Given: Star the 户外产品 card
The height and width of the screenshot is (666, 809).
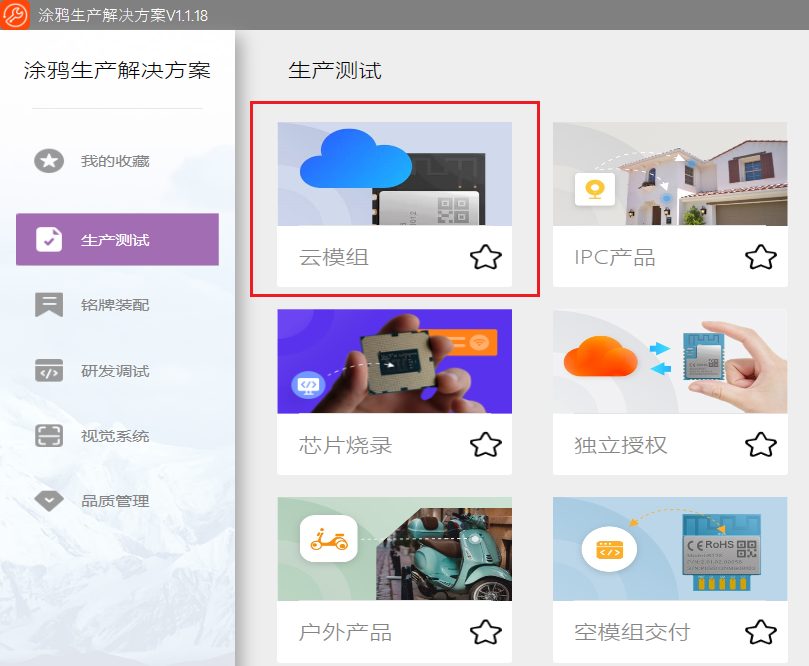Looking at the screenshot, I should [486, 632].
